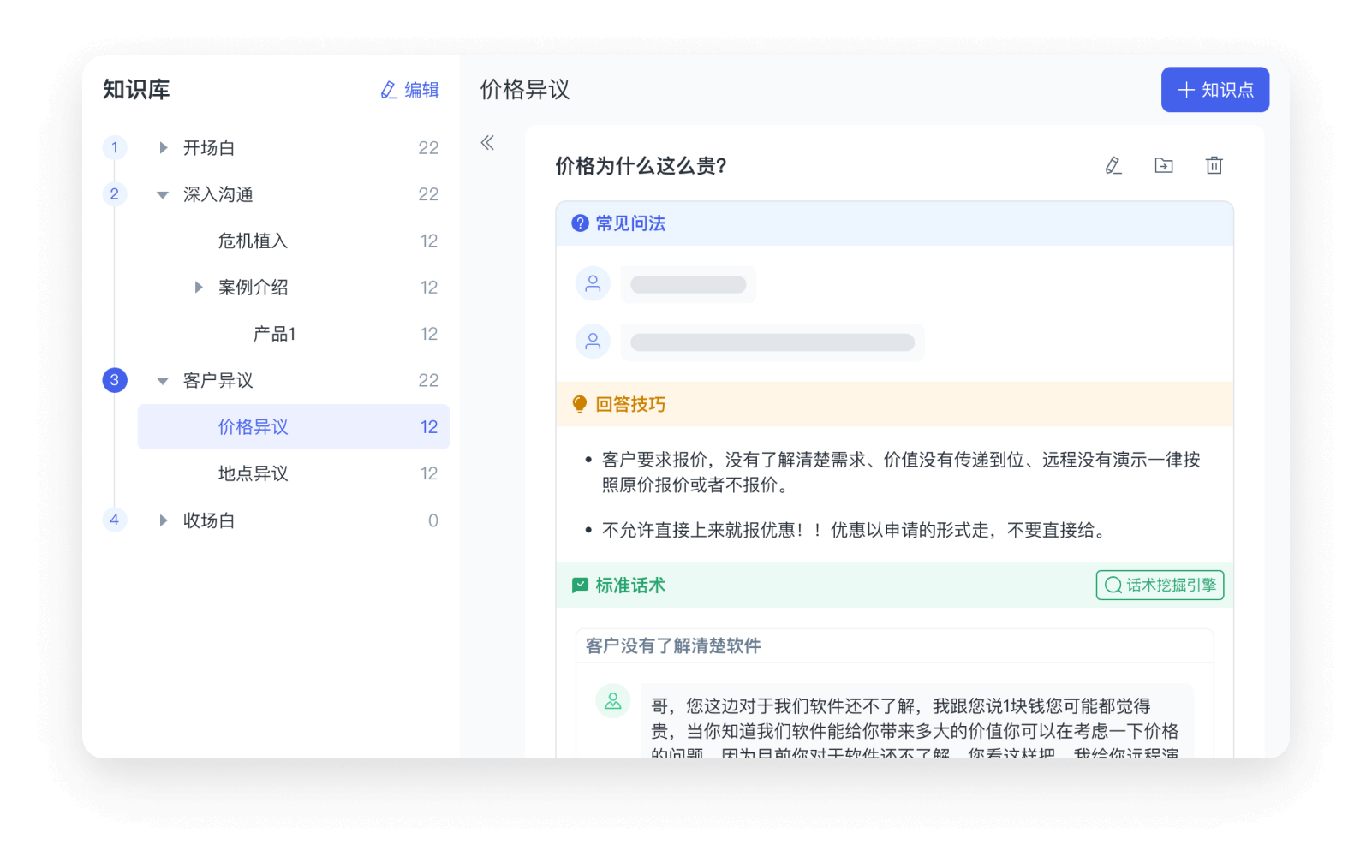This screenshot has width=1372, height=868.
Task: Click the 编辑 link in knowledge base header
Action: [410, 90]
